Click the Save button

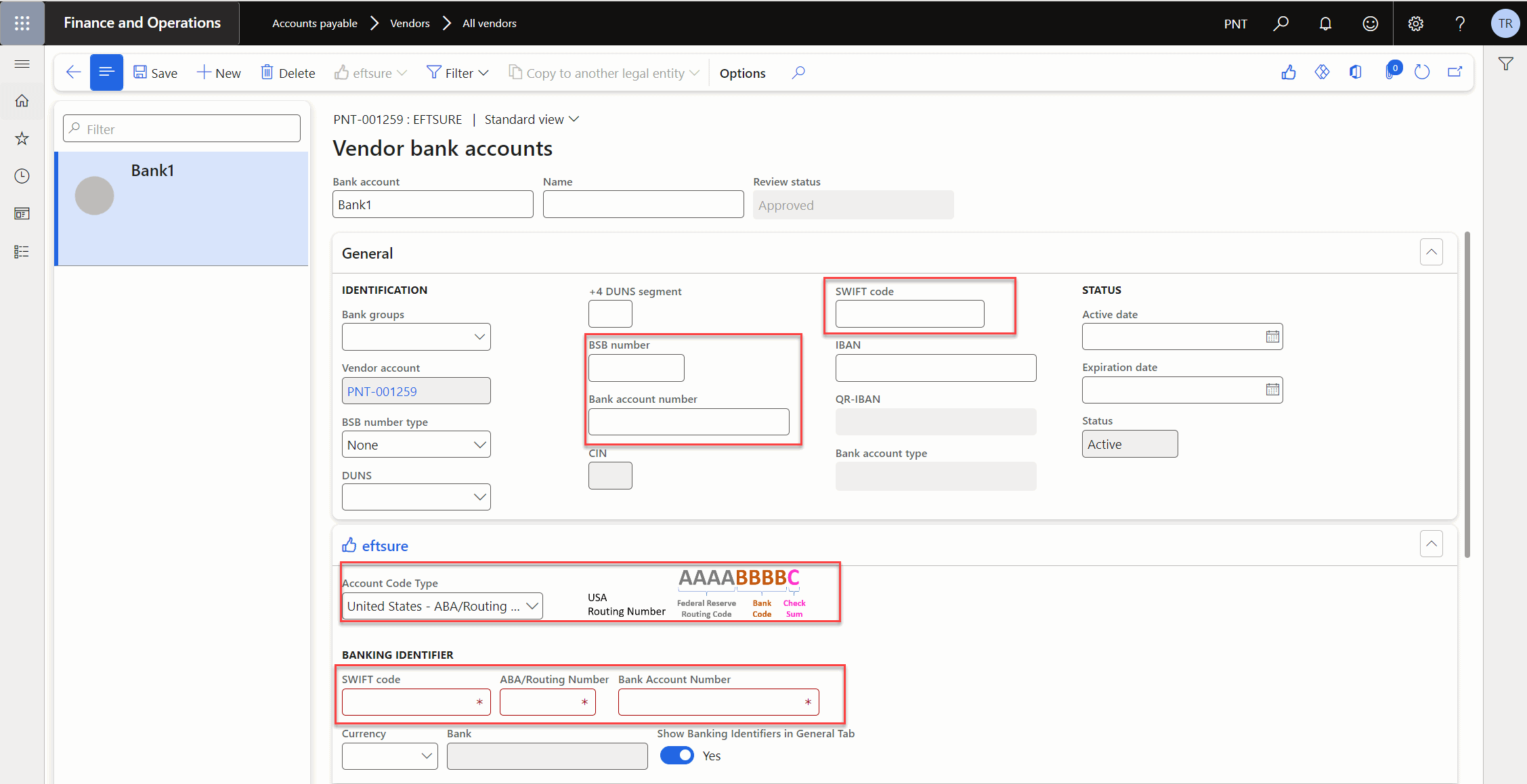click(x=155, y=73)
